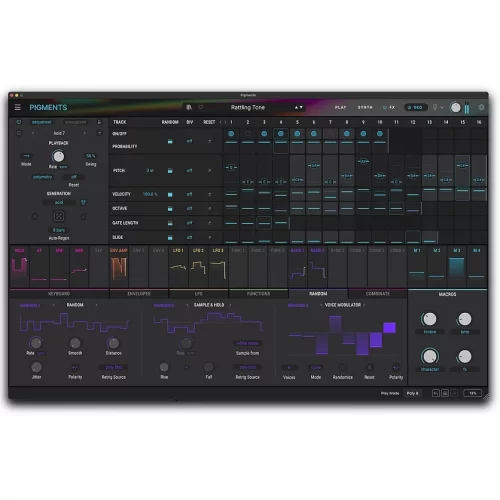Open the Auto-Regen bars dropdown
Screen dimensions: 500x500
point(59,230)
